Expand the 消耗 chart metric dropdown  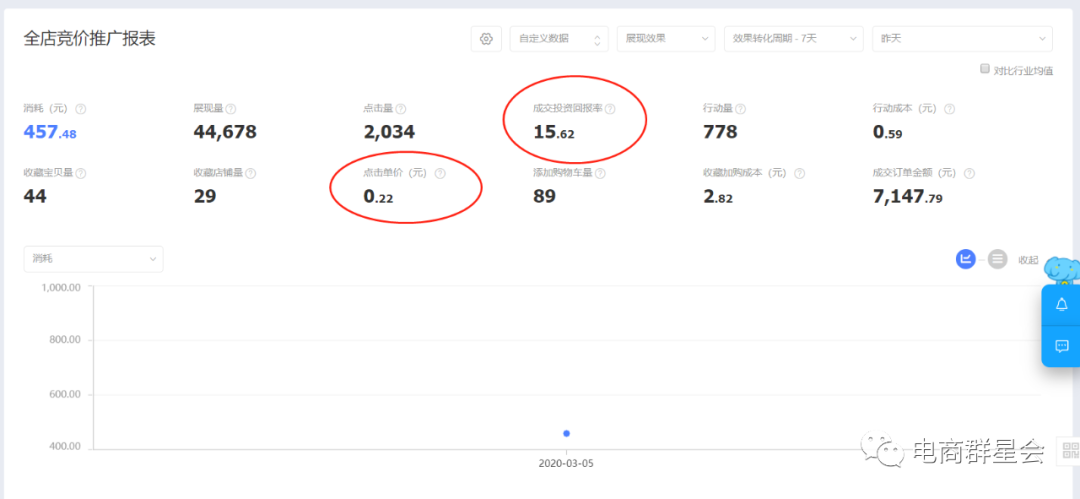pos(94,259)
